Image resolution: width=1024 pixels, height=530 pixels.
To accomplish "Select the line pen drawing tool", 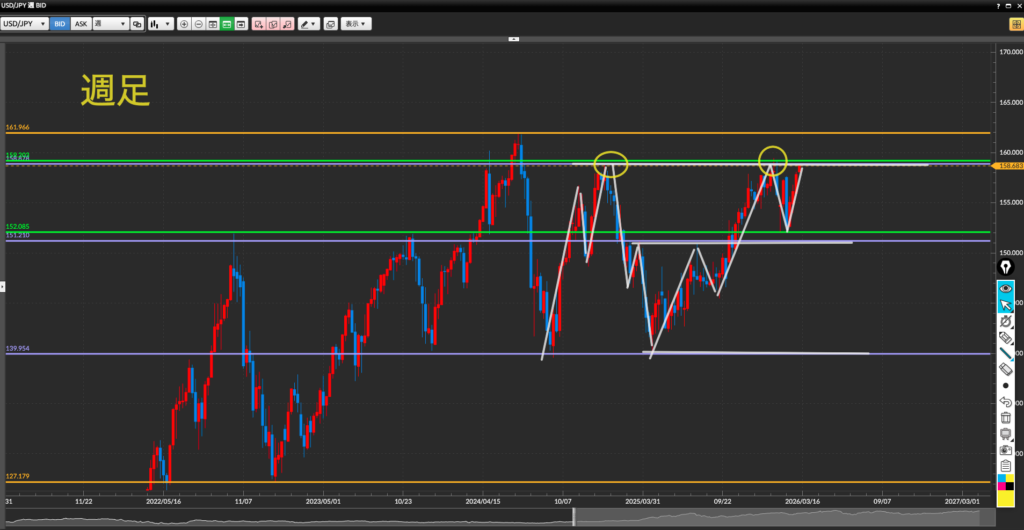I will [x=1006, y=354].
